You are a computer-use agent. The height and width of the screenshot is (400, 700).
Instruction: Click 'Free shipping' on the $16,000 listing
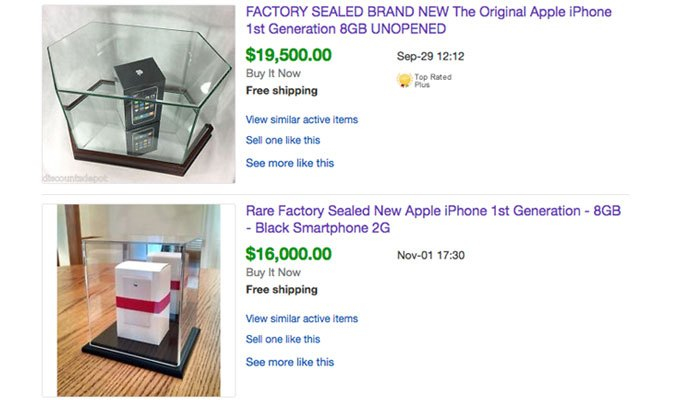[281, 290]
